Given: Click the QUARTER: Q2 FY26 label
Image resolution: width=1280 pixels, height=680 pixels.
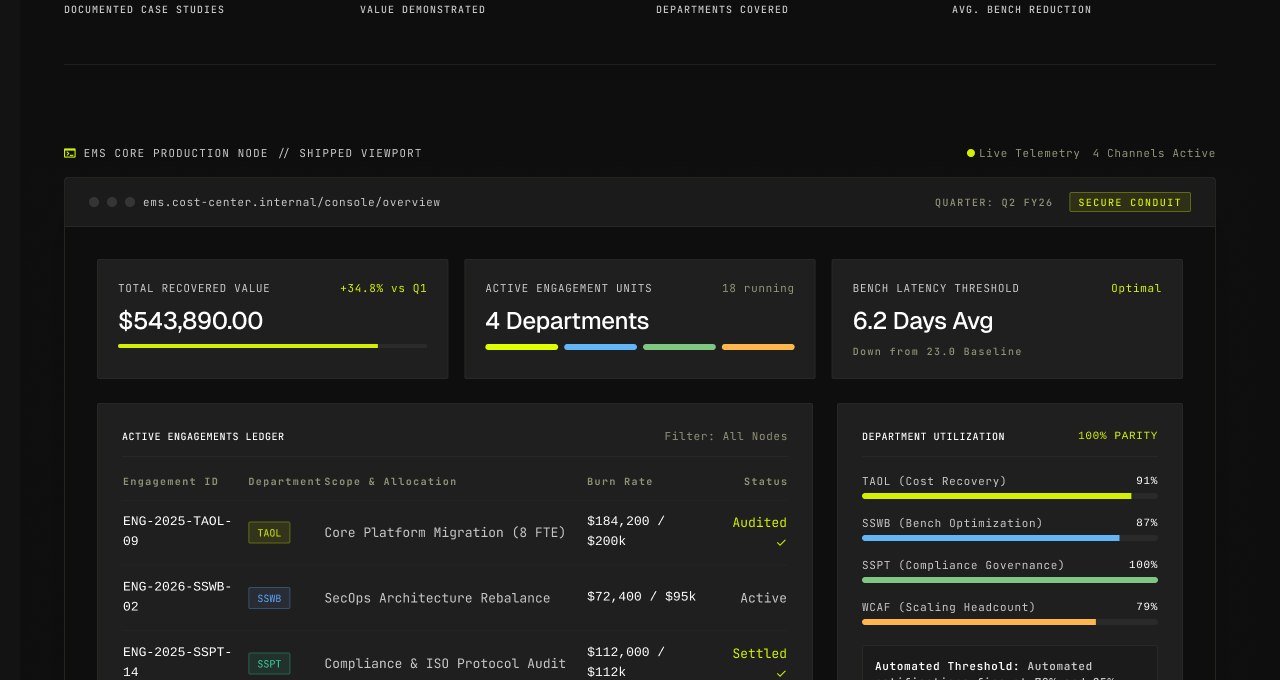Looking at the screenshot, I should click(x=994, y=202).
